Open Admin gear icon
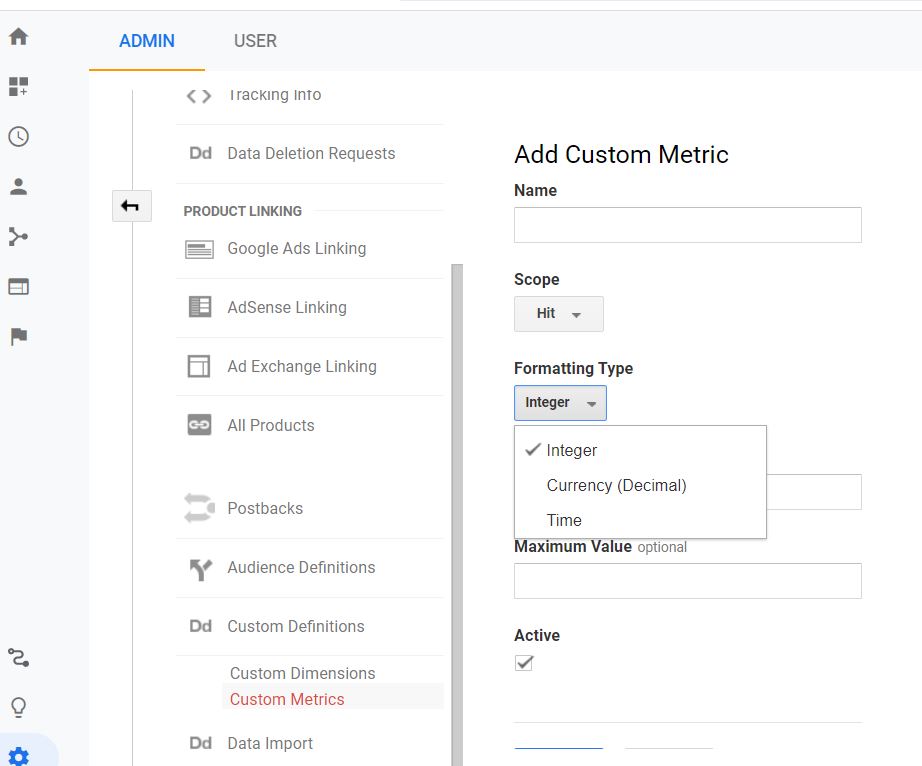Image resolution: width=922 pixels, height=766 pixels. pos(18,756)
